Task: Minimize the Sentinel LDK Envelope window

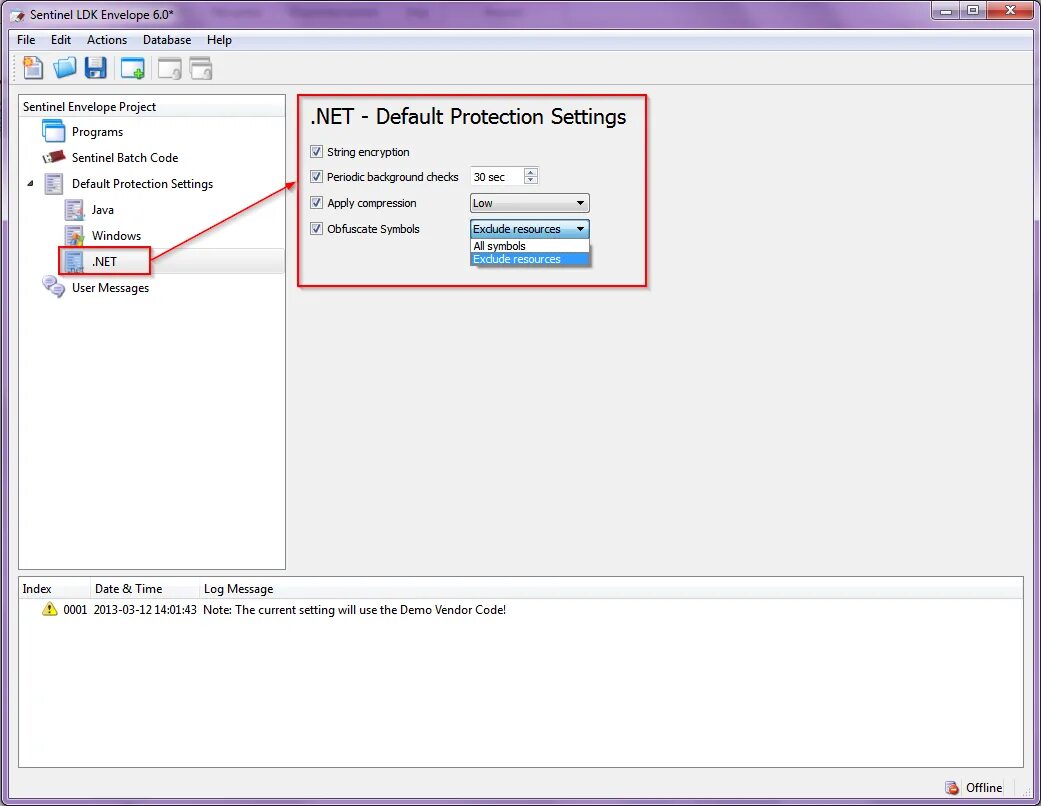Action: [946, 11]
